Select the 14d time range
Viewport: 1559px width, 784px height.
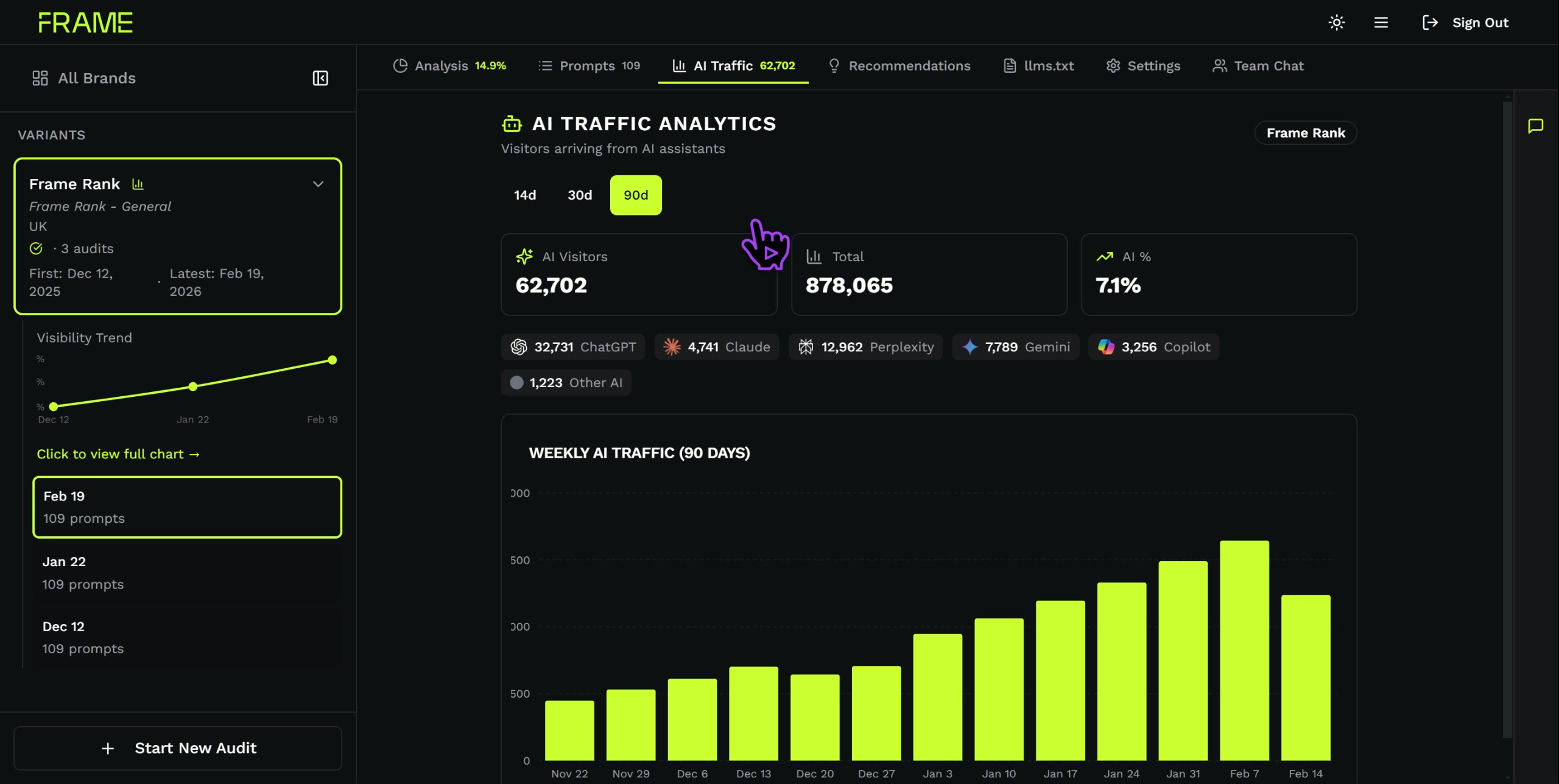(525, 195)
